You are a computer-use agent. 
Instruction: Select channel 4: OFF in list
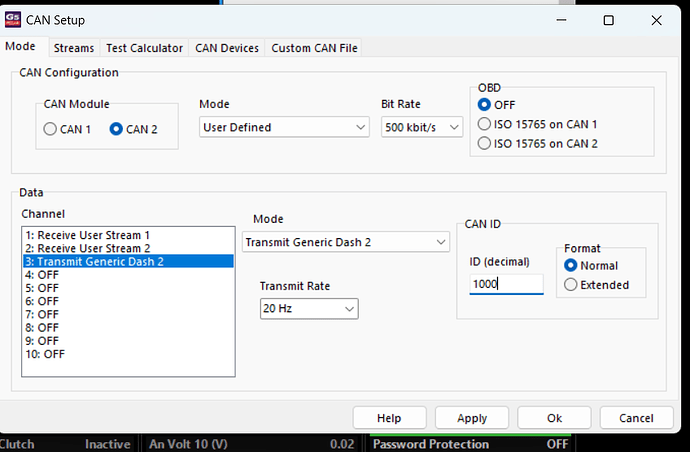point(42,274)
